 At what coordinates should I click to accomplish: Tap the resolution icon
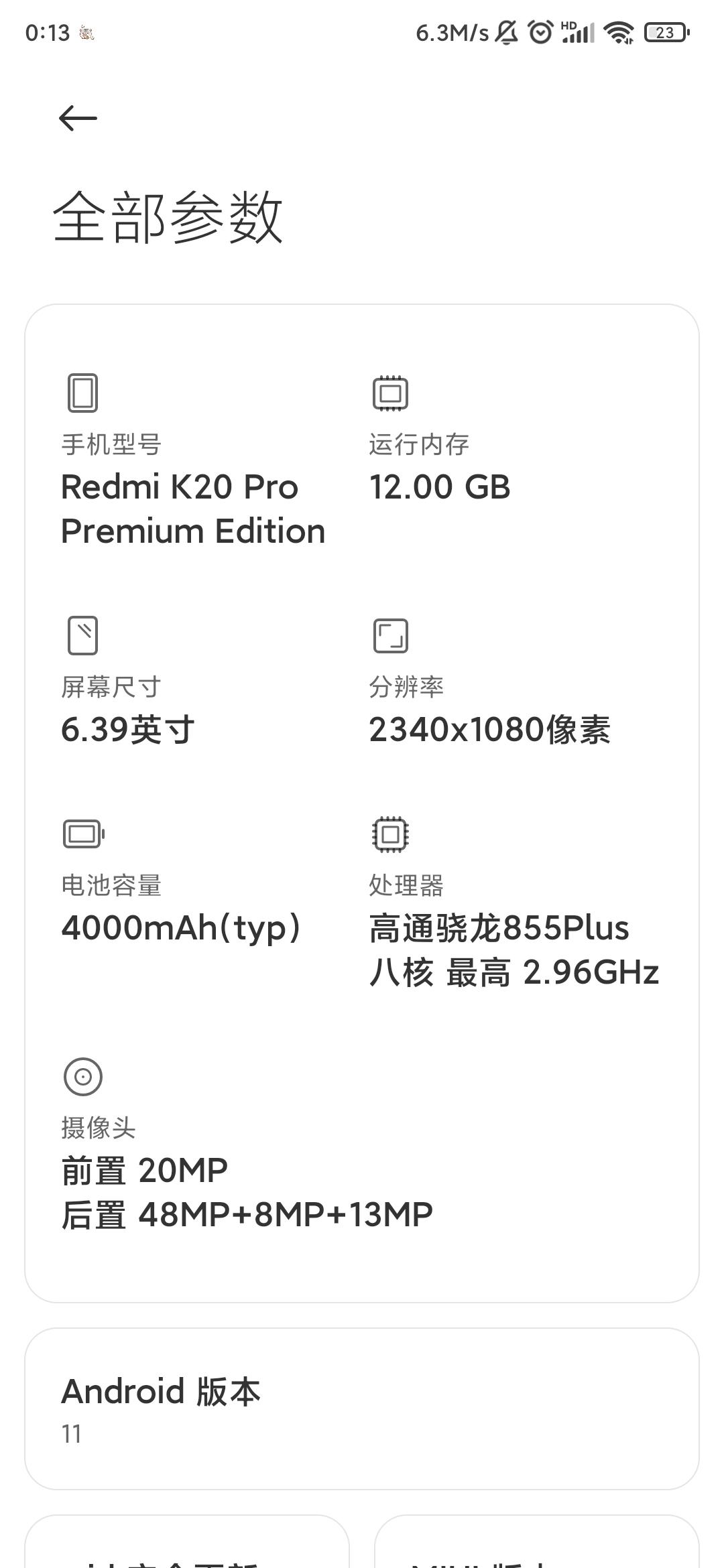[390, 635]
